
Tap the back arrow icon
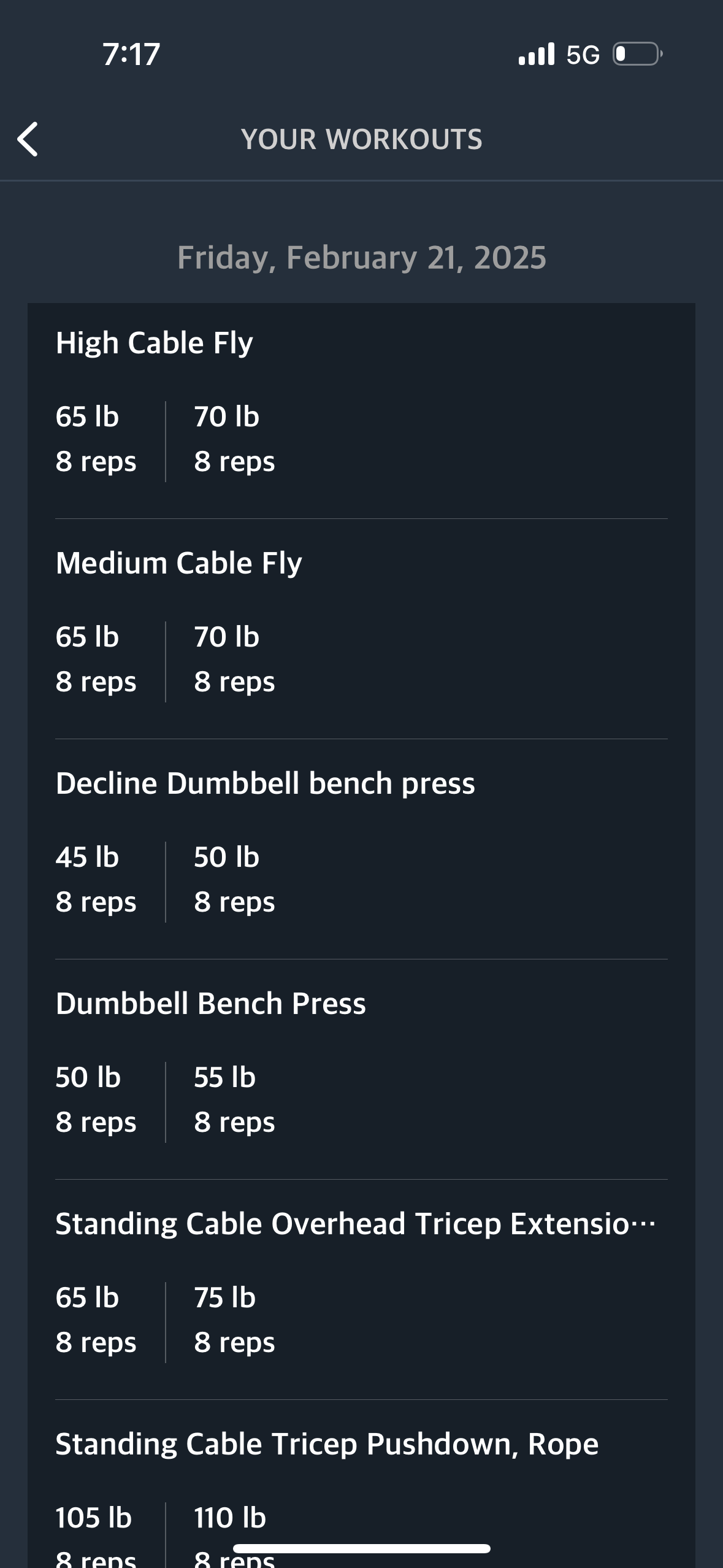click(x=28, y=139)
